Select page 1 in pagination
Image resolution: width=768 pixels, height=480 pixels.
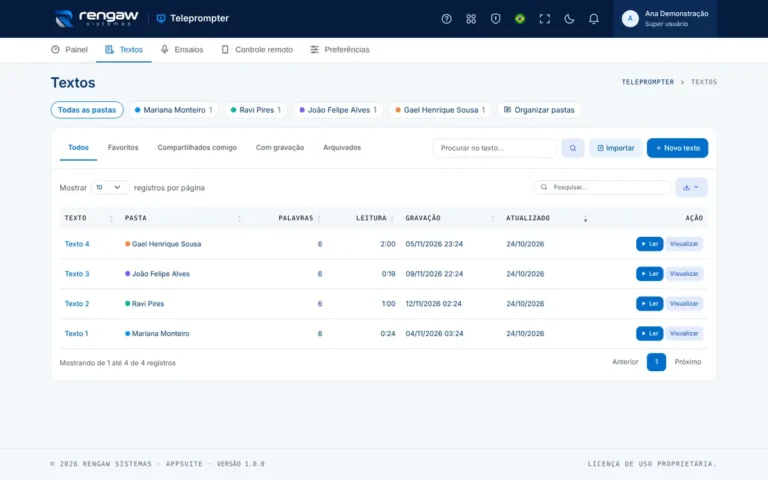pos(656,362)
